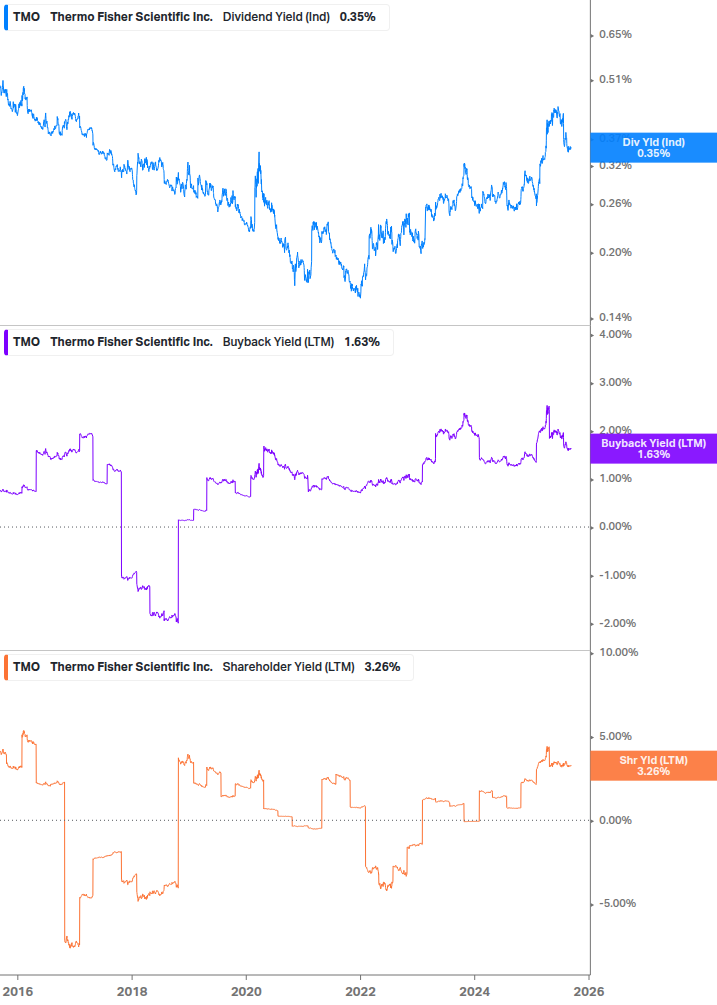Click the Buyback Yield (LTM) legend label
The height and width of the screenshot is (1005, 717).
(278, 342)
